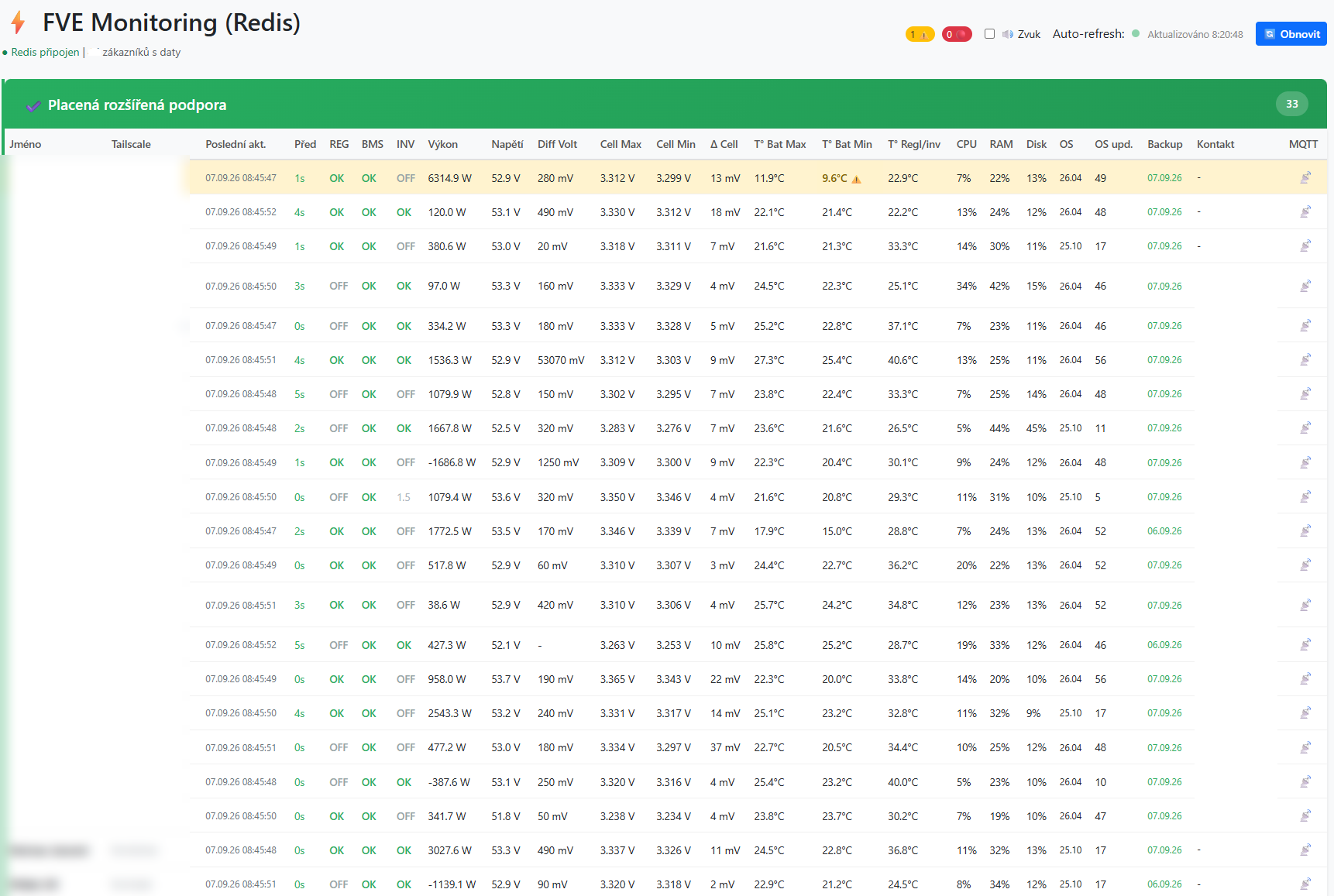Click the warning triangle next to 9.6°C

click(856, 179)
